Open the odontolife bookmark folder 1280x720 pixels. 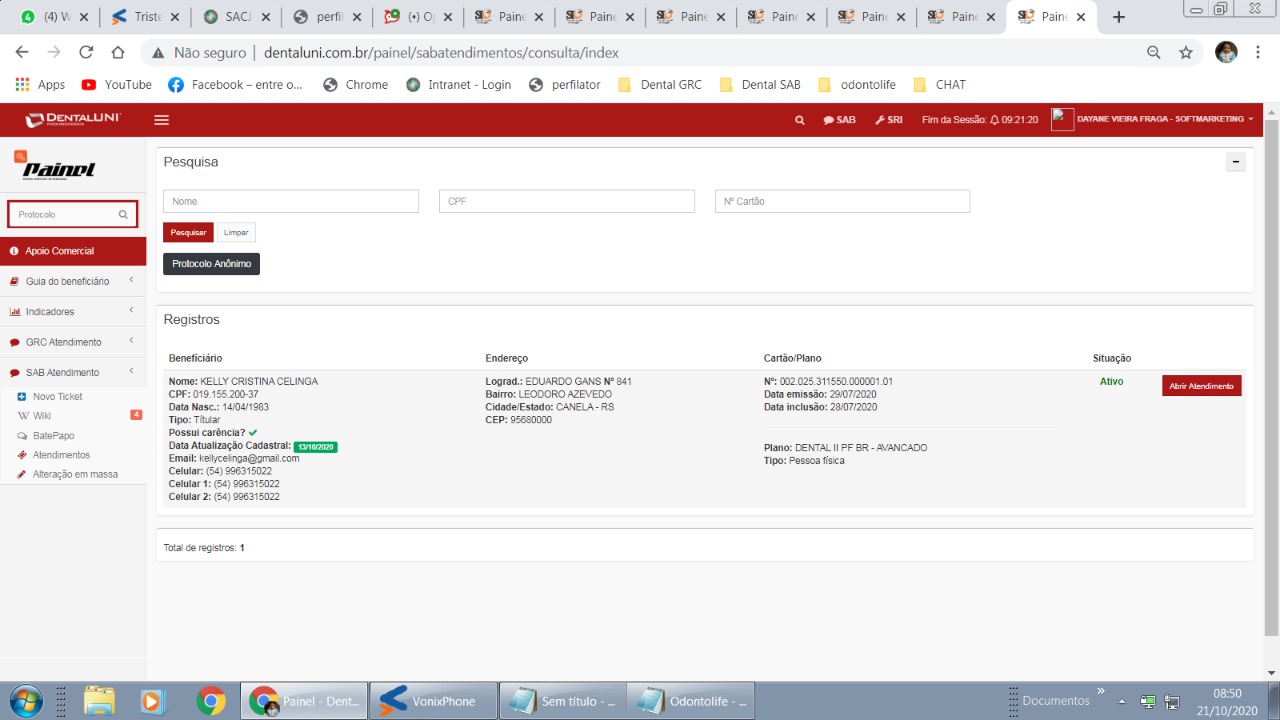click(857, 85)
